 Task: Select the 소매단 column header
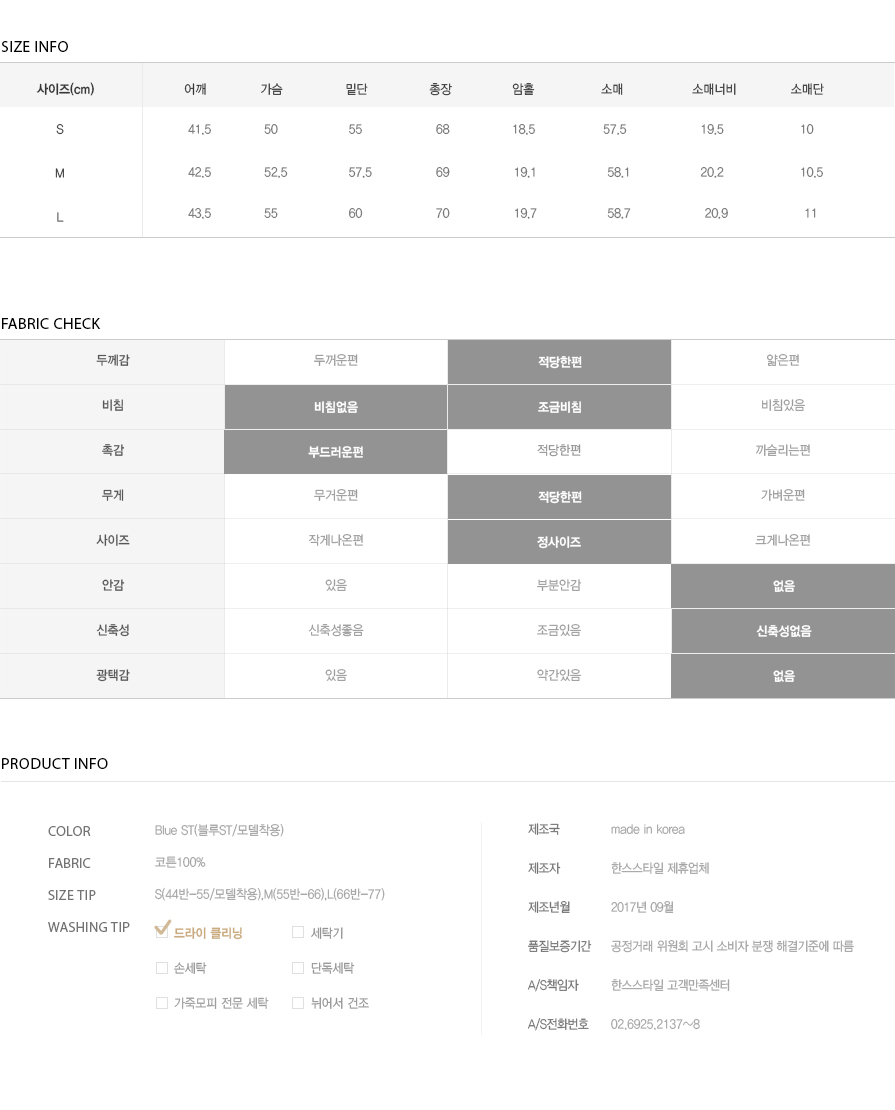click(807, 89)
